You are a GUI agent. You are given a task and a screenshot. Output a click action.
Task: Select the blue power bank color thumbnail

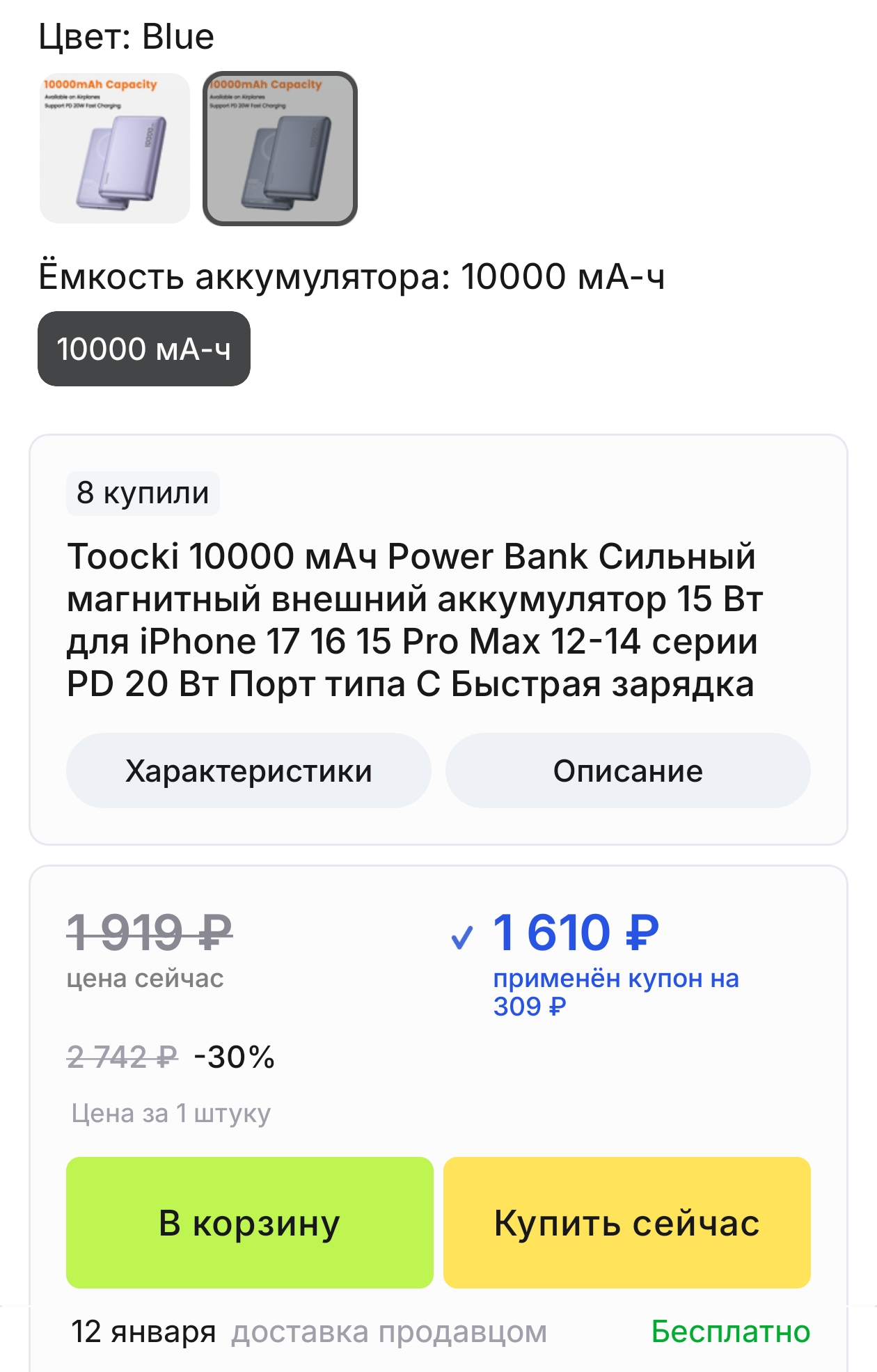280,148
